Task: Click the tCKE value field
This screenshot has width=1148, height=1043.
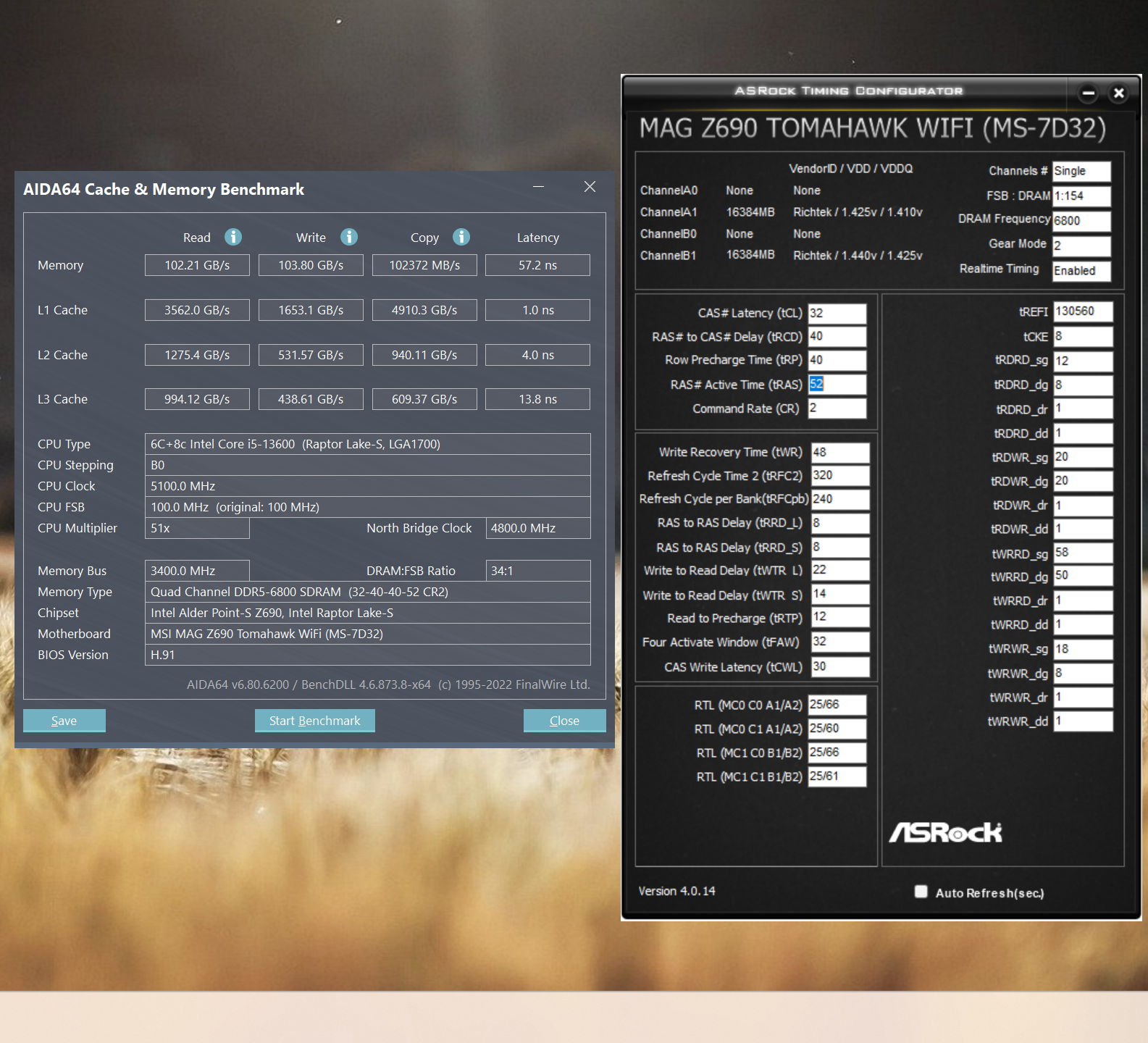Action: pyautogui.click(x=1083, y=337)
